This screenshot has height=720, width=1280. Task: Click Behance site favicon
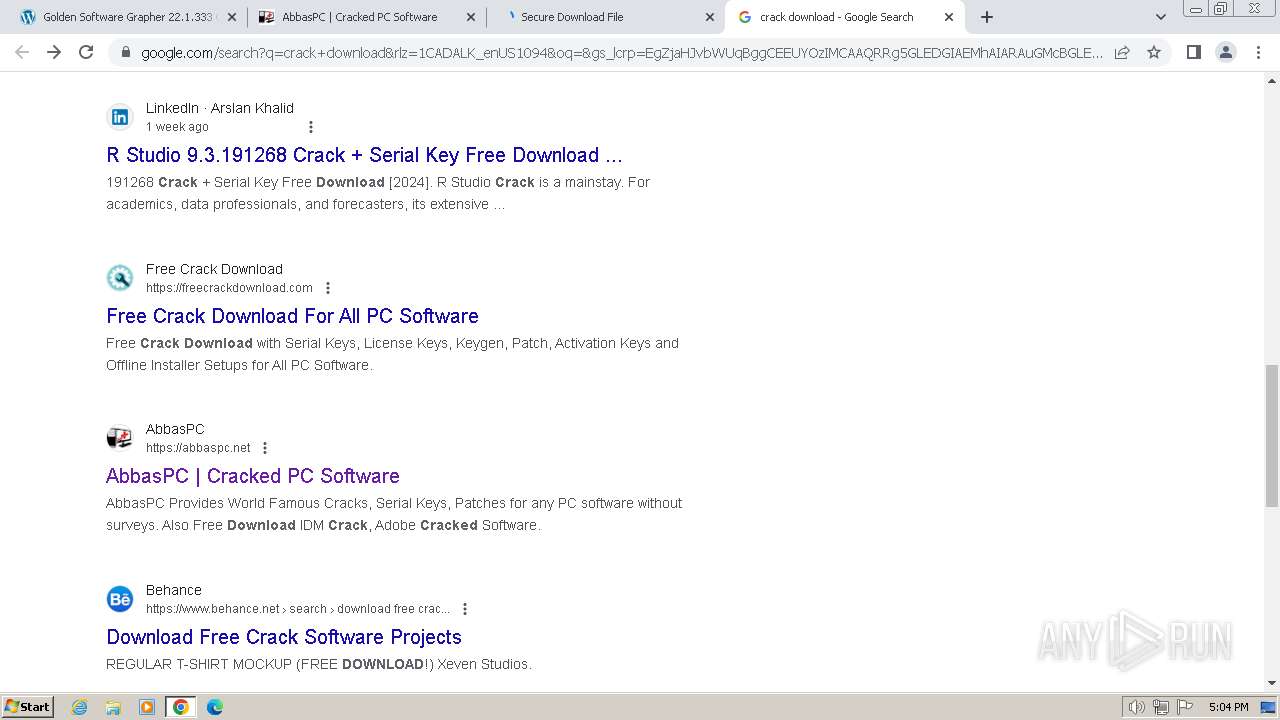[x=120, y=599]
